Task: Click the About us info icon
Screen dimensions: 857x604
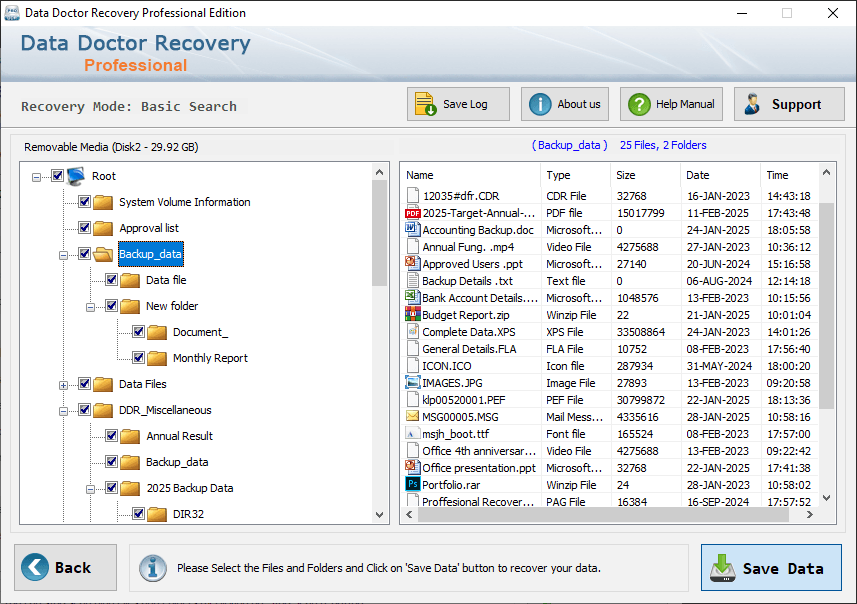Action: point(540,104)
